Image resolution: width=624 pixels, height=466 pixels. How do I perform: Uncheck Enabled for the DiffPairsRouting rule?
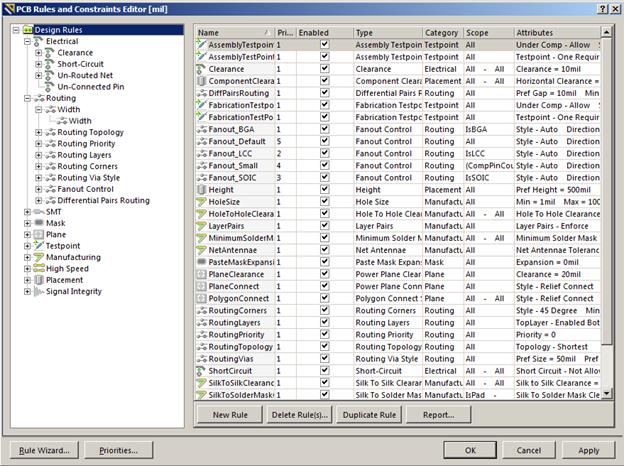[x=325, y=93]
